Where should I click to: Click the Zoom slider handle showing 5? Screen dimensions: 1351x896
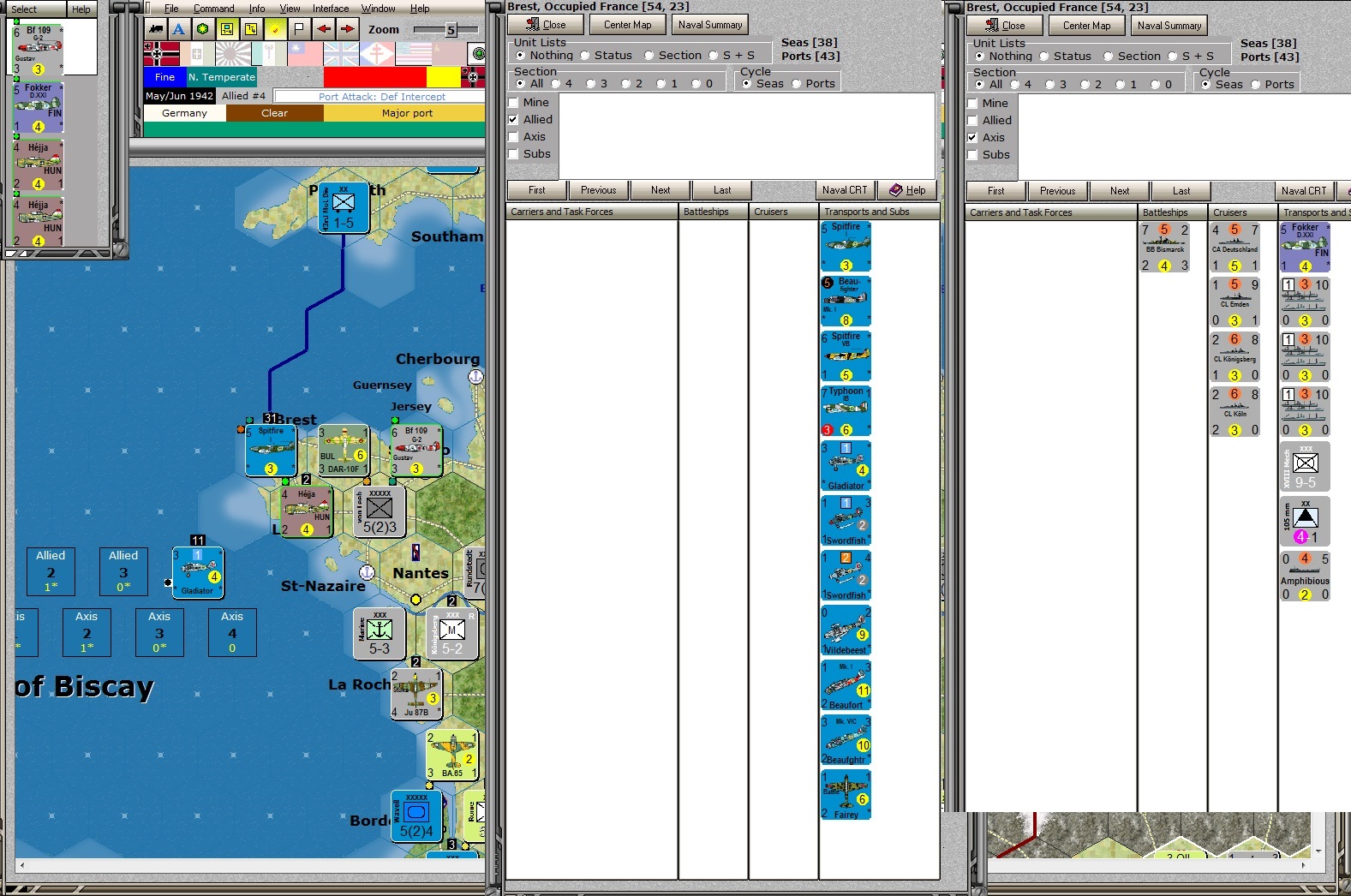pyautogui.click(x=451, y=30)
